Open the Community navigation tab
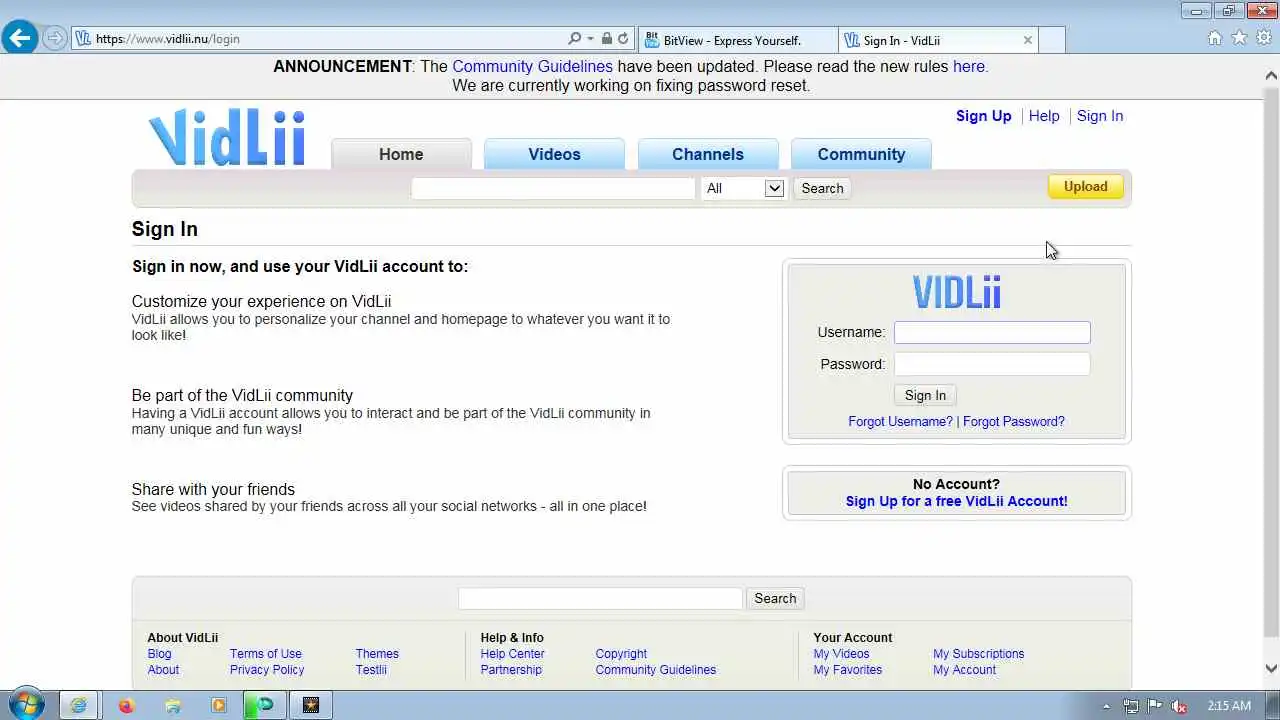The height and width of the screenshot is (720, 1280). point(861,154)
